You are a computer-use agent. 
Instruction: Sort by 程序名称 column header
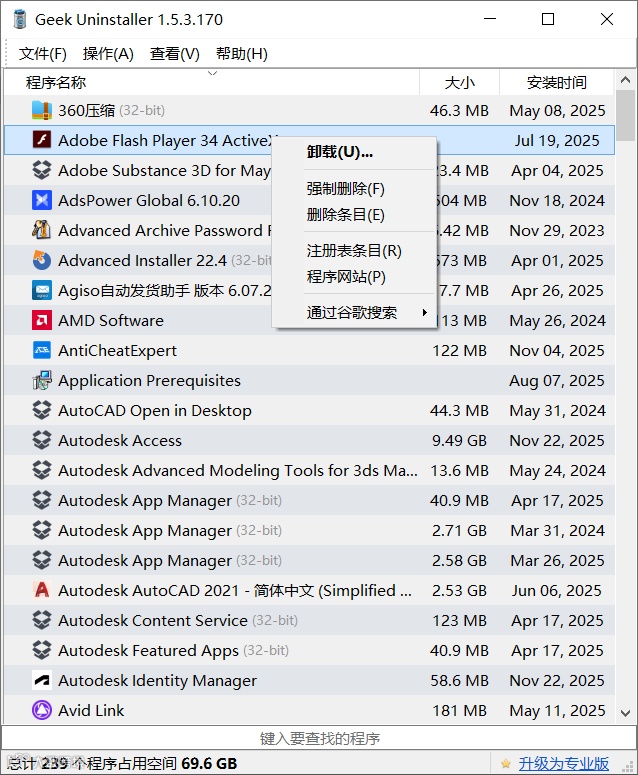click(213, 82)
